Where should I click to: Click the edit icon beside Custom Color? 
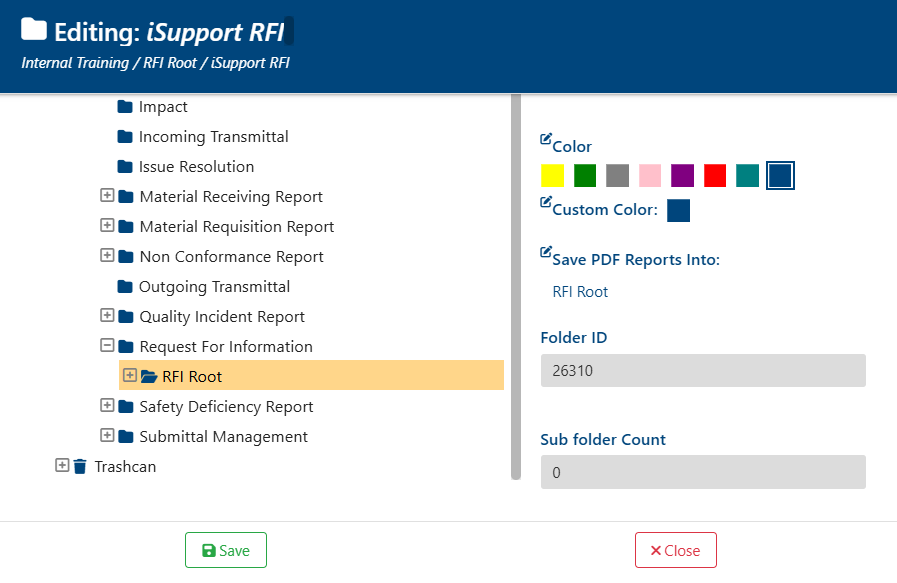pos(546,202)
